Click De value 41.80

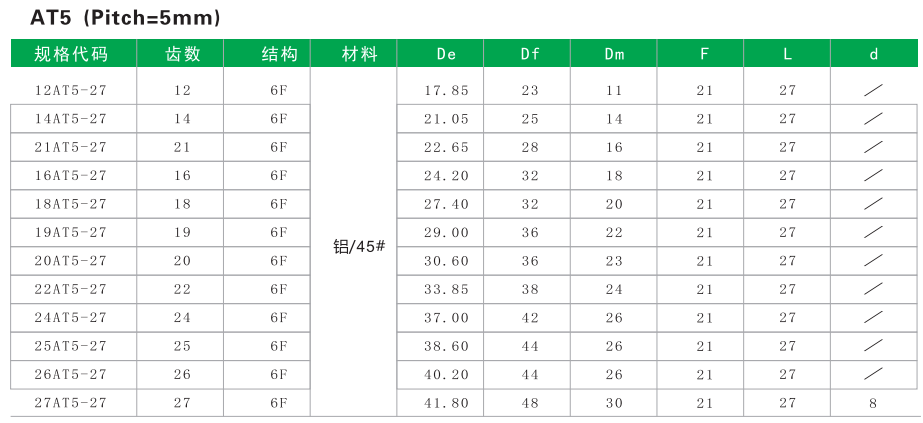[446, 402]
